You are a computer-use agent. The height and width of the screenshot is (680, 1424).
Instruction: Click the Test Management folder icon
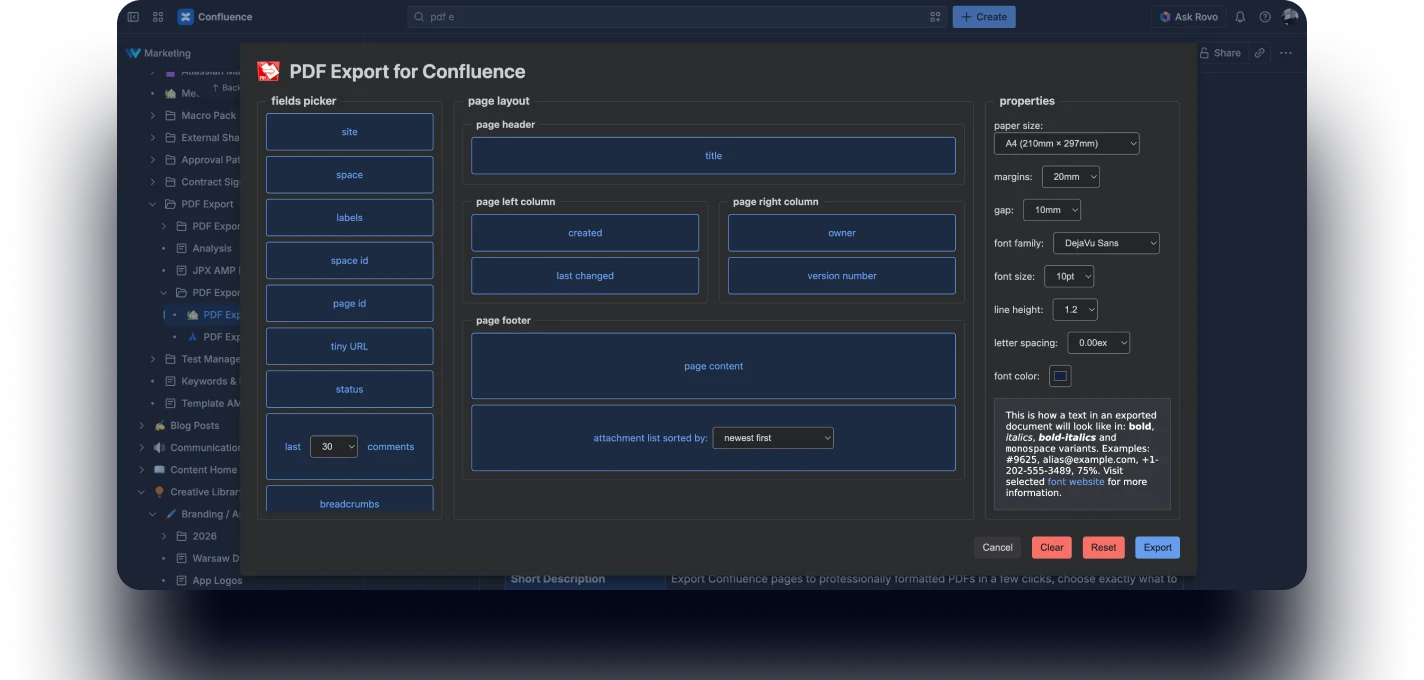170,359
